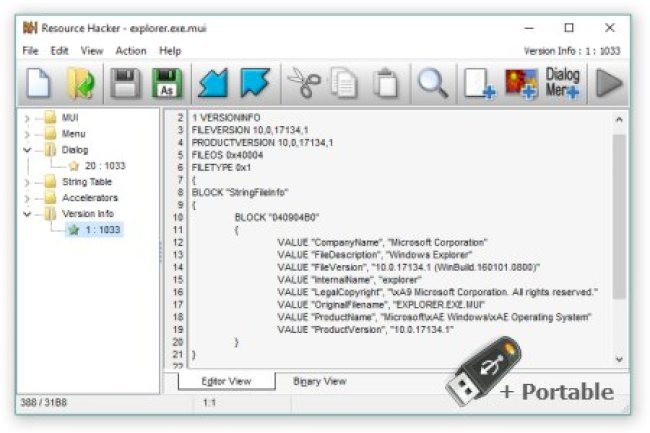Click the Dialog Menu toolbar icon
The height and width of the screenshot is (433, 650).
[563, 85]
